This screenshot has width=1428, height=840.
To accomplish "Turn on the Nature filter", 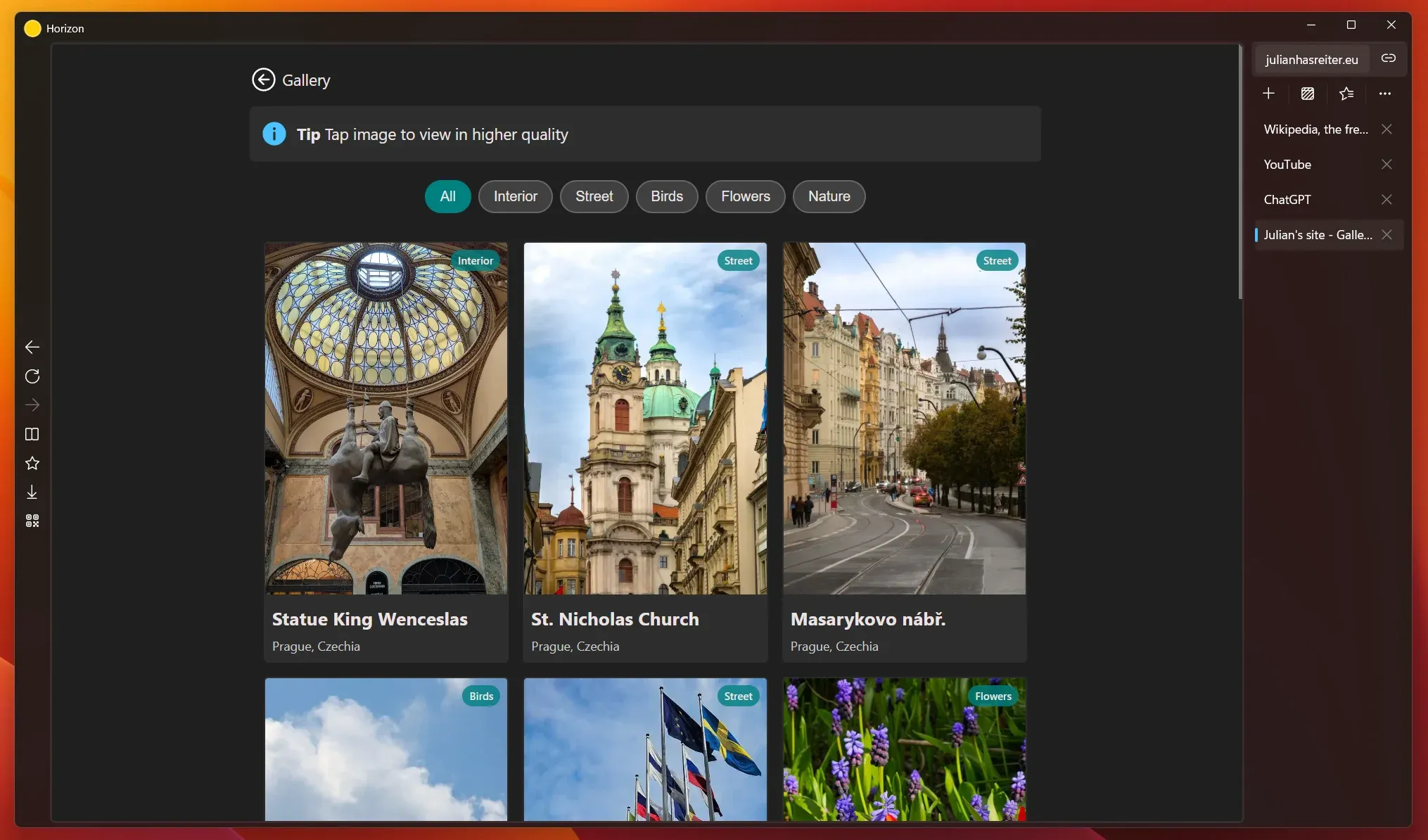I will pyautogui.click(x=829, y=196).
